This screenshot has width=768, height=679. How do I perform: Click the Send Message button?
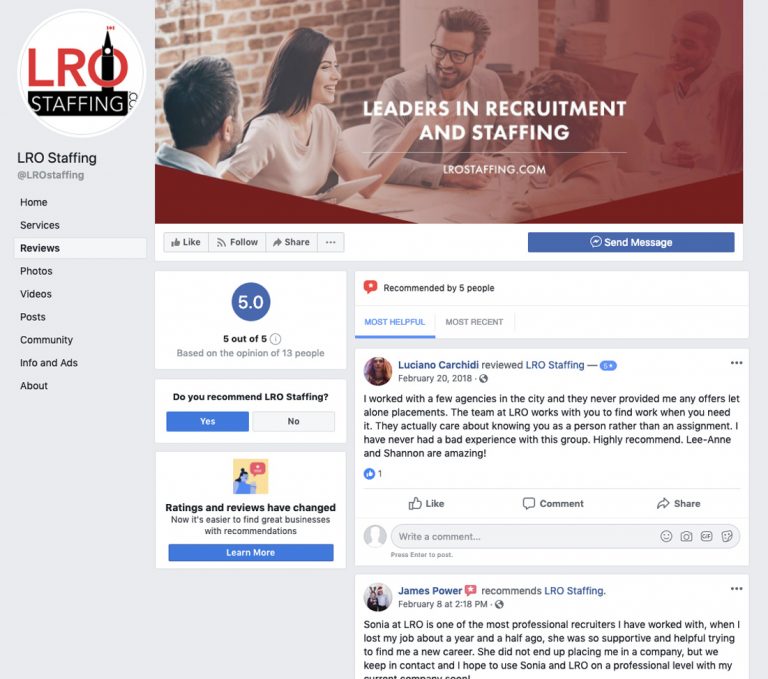(x=631, y=242)
